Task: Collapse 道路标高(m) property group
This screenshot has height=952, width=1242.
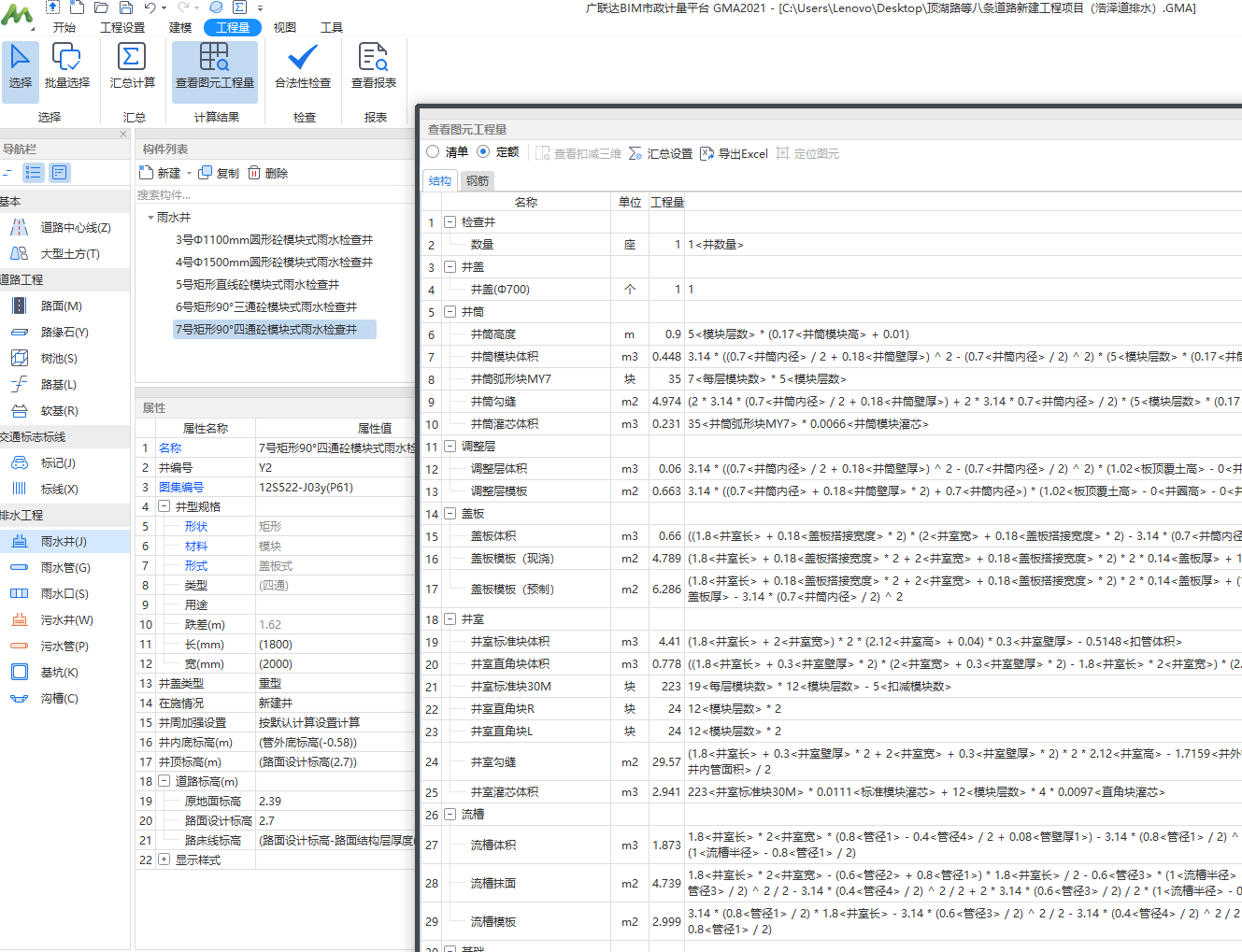Action: [164, 781]
